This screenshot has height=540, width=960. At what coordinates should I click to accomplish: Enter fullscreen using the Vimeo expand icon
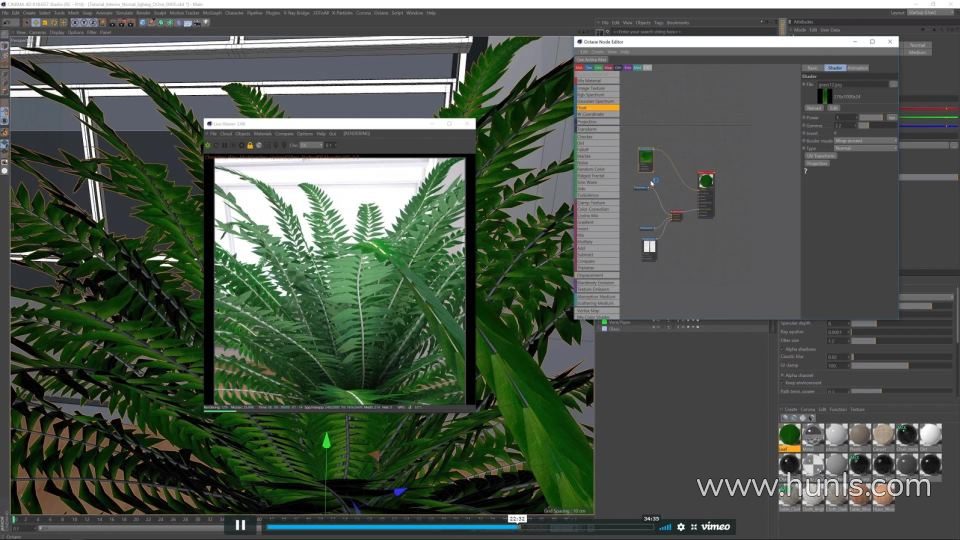click(x=694, y=527)
